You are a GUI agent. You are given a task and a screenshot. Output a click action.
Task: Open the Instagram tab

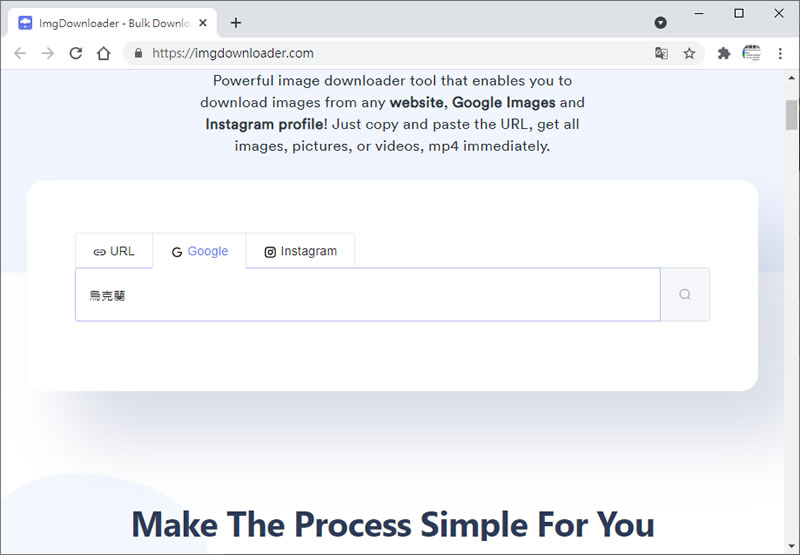click(x=301, y=251)
